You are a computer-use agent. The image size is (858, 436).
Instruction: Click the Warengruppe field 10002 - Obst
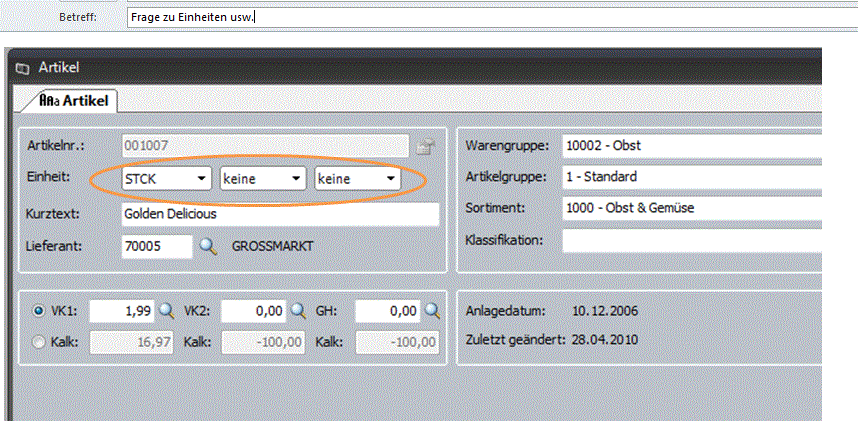(690, 146)
